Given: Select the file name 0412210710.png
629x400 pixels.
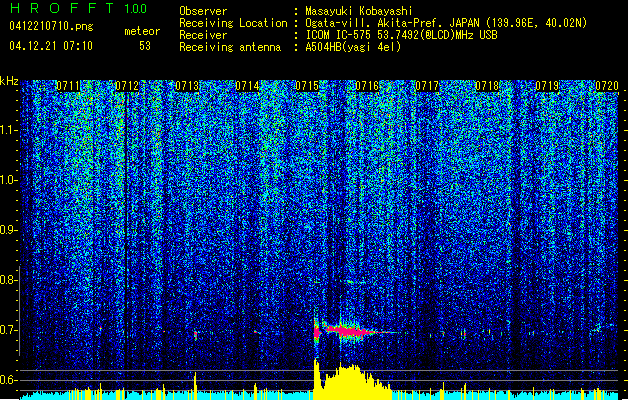Looking at the screenshot, I should (x=51, y=26).
